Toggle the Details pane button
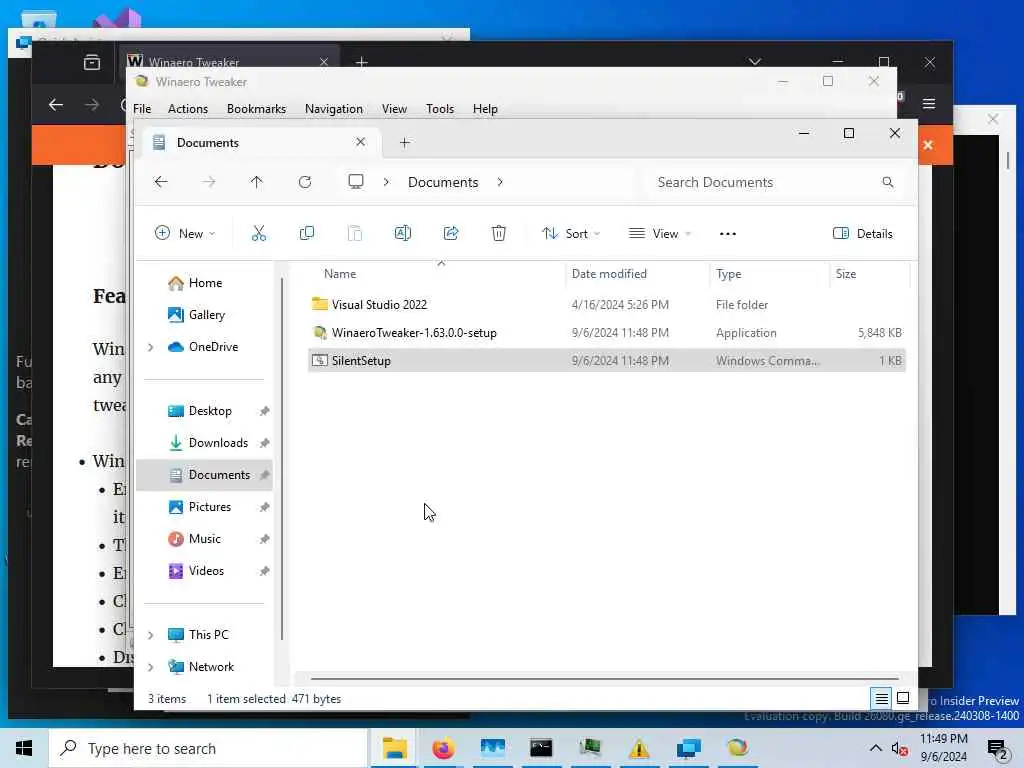Viewport: 1024px width, 768px height. pos(862,233)
